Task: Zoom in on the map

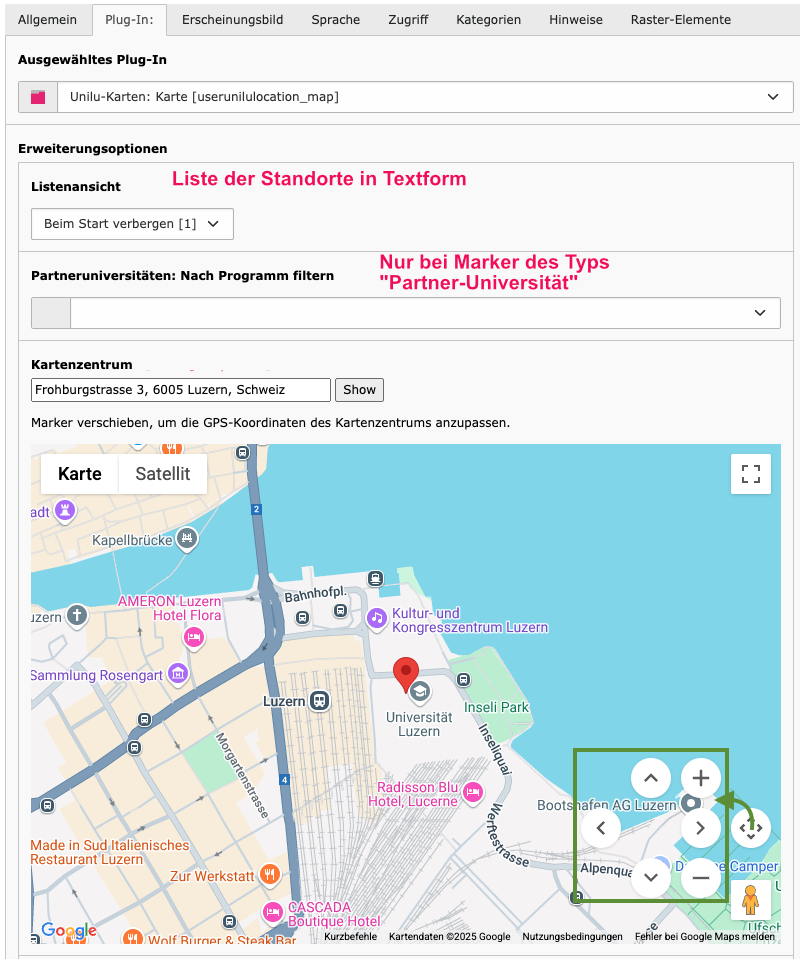Action: [x=701, y=778]
